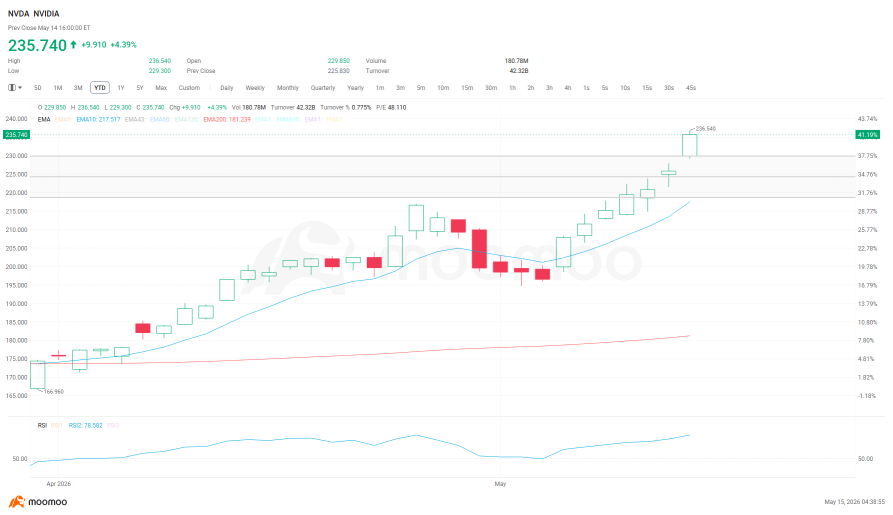Choose the 10m interval
The image size is (893, 515).
443,88
